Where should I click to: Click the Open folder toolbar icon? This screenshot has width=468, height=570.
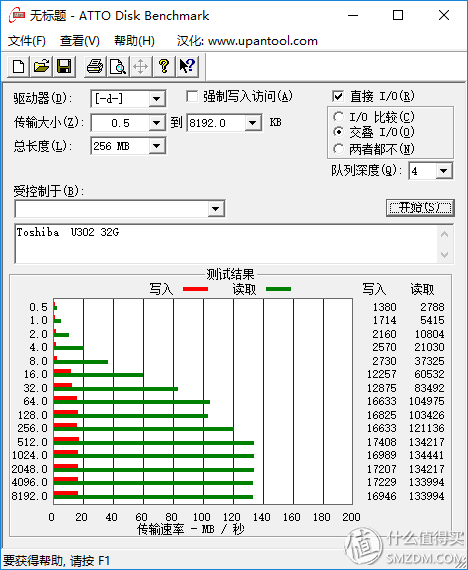pyautogui.click(x=41, y=67)
